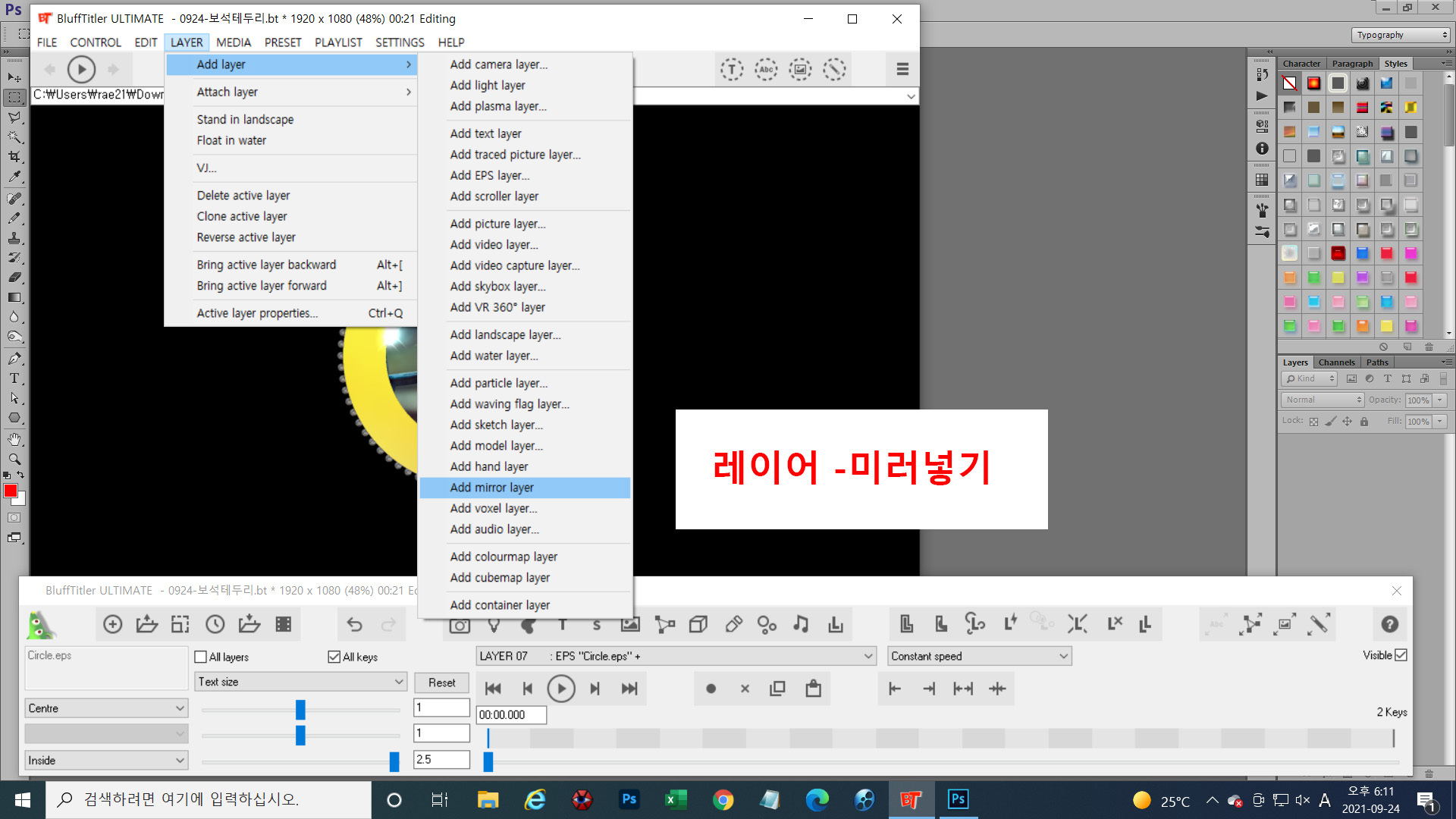Click the undo arrow icon
The image size is (1456, 819).
click(354, 624)
